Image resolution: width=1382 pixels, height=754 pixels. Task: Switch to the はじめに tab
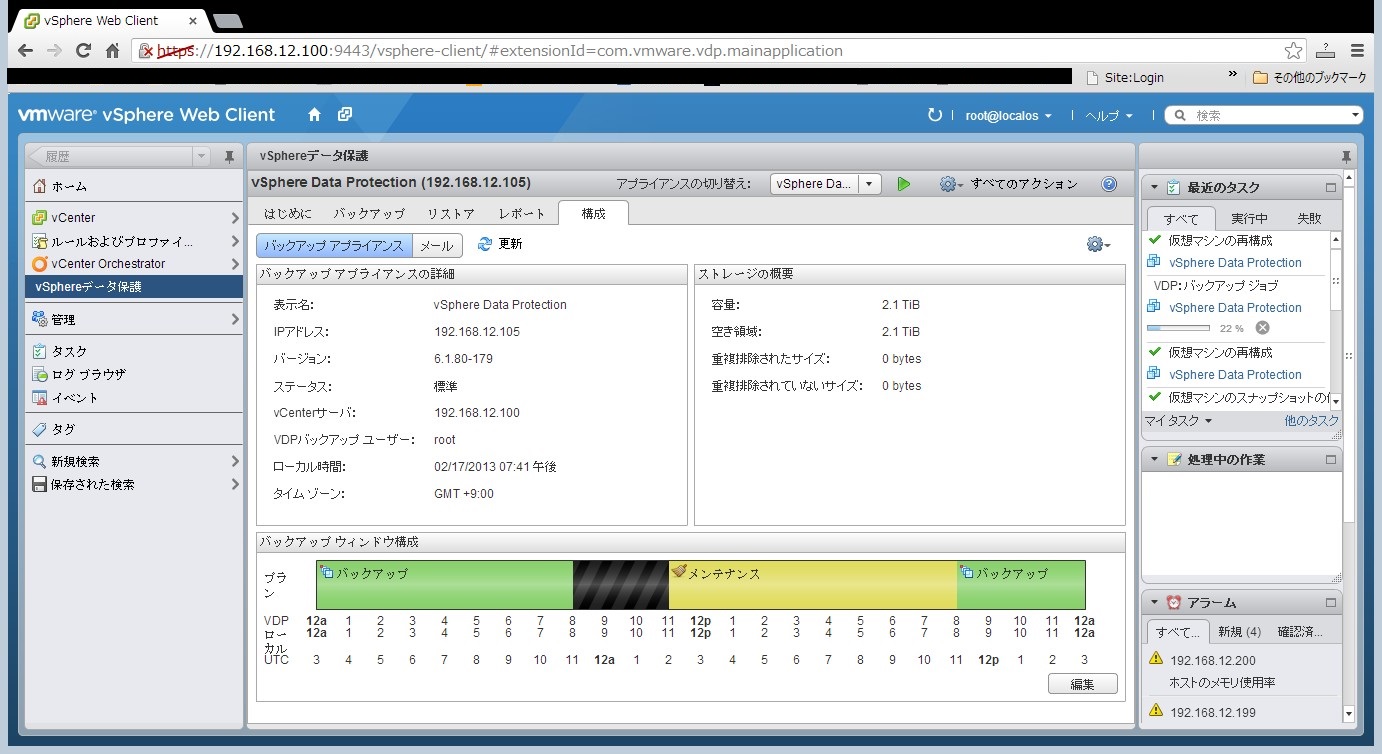(x=288, y=213)
